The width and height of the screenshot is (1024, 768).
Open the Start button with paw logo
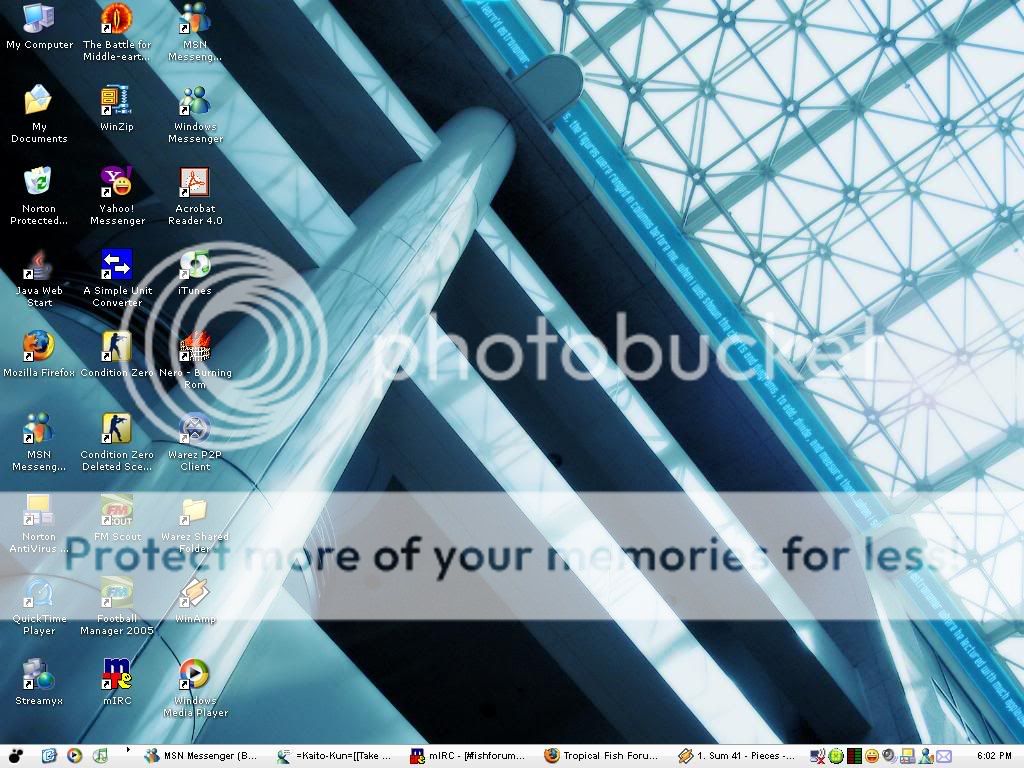coord(16,756)
